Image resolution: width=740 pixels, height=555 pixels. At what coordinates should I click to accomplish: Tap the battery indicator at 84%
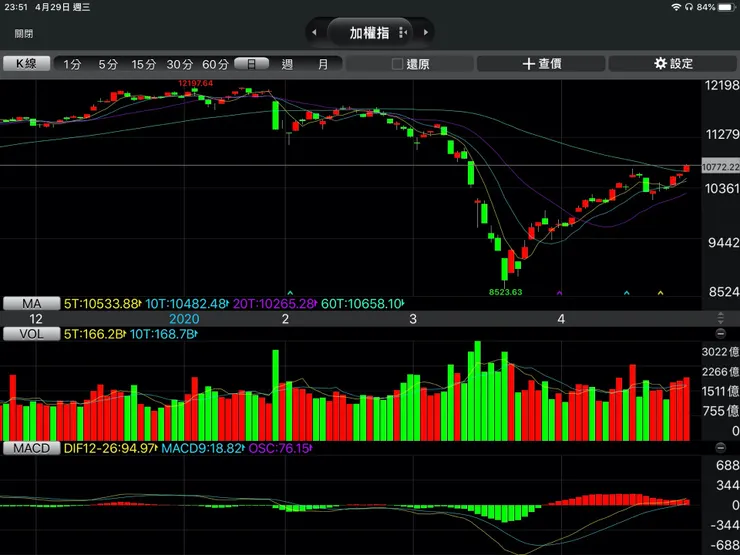(726, 7)
